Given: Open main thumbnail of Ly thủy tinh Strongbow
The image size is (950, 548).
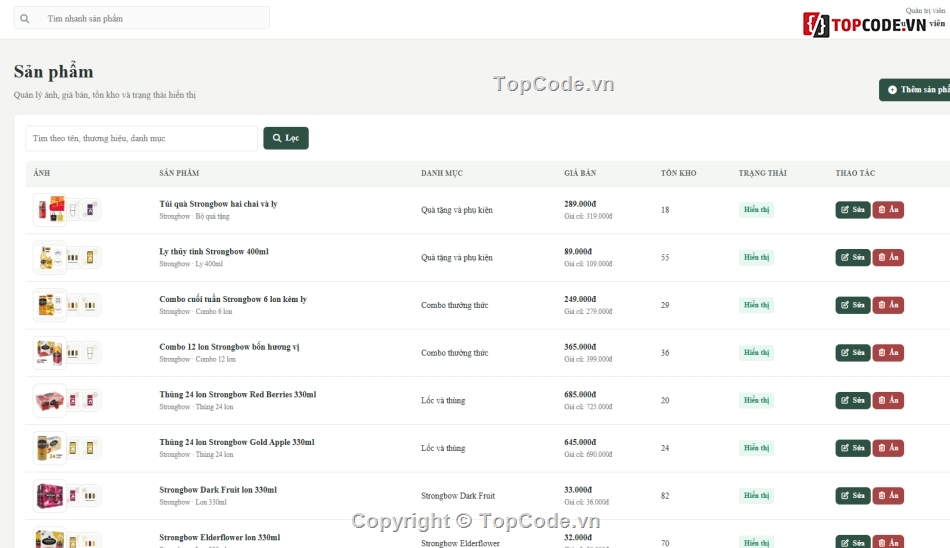Looking at the screenshot, I should [x=50, y=258].
